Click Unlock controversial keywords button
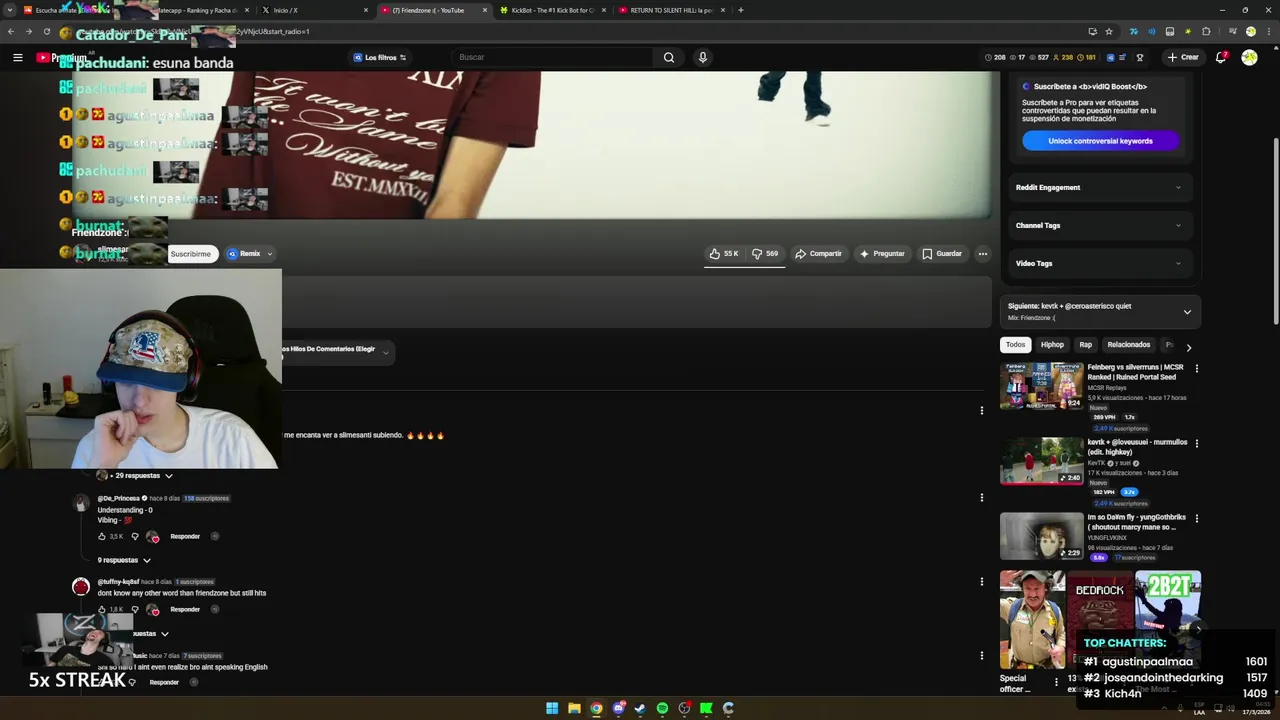Image resolution: width=1280 pixels, height=720 pixels. [1100, 141]
